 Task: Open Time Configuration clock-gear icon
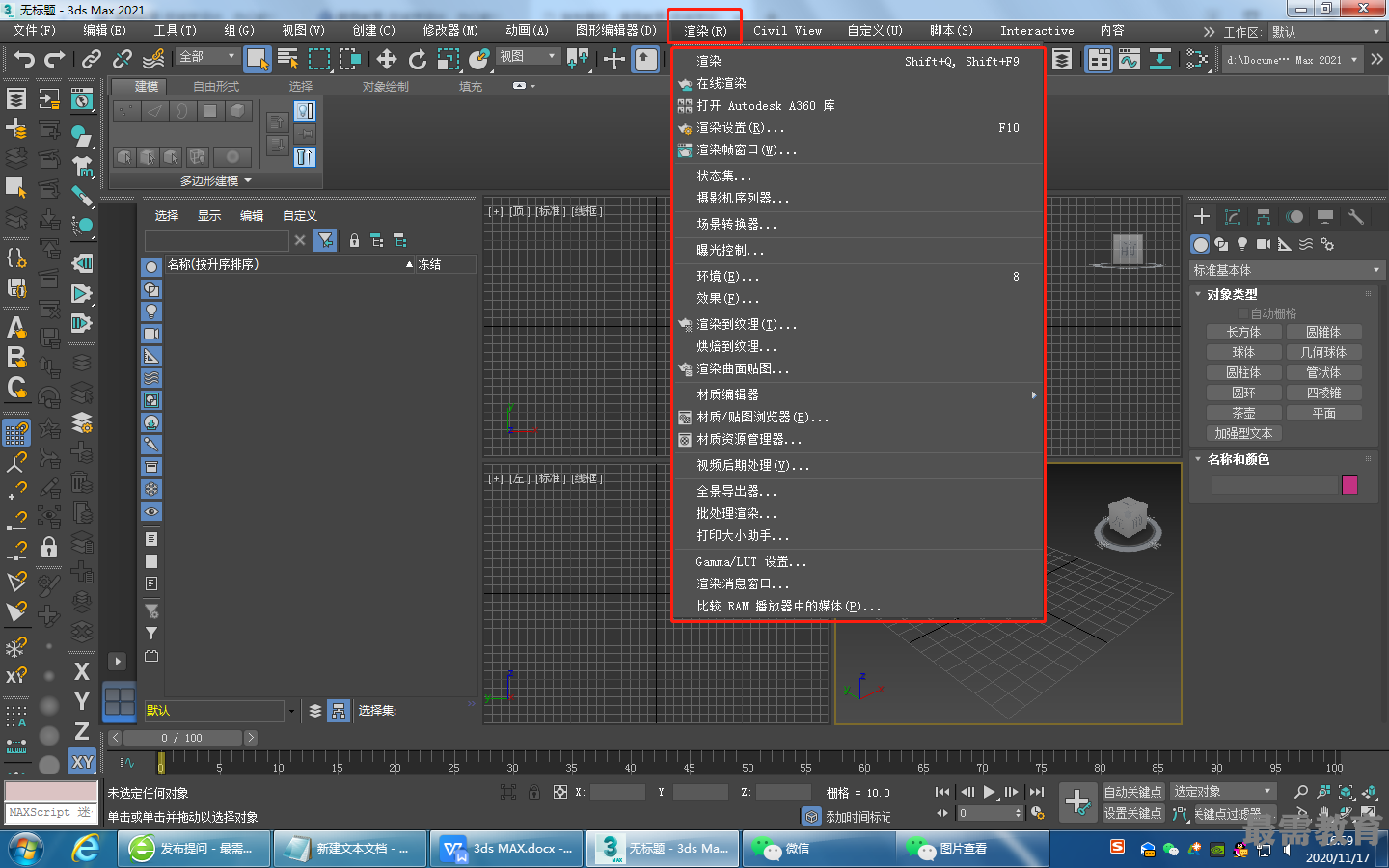1038,813
